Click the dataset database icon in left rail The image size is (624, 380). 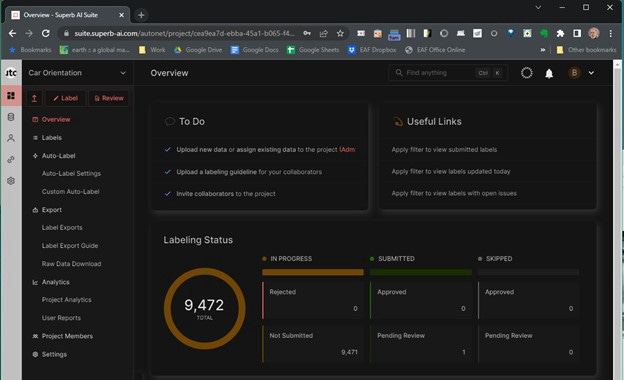point(11,117)
